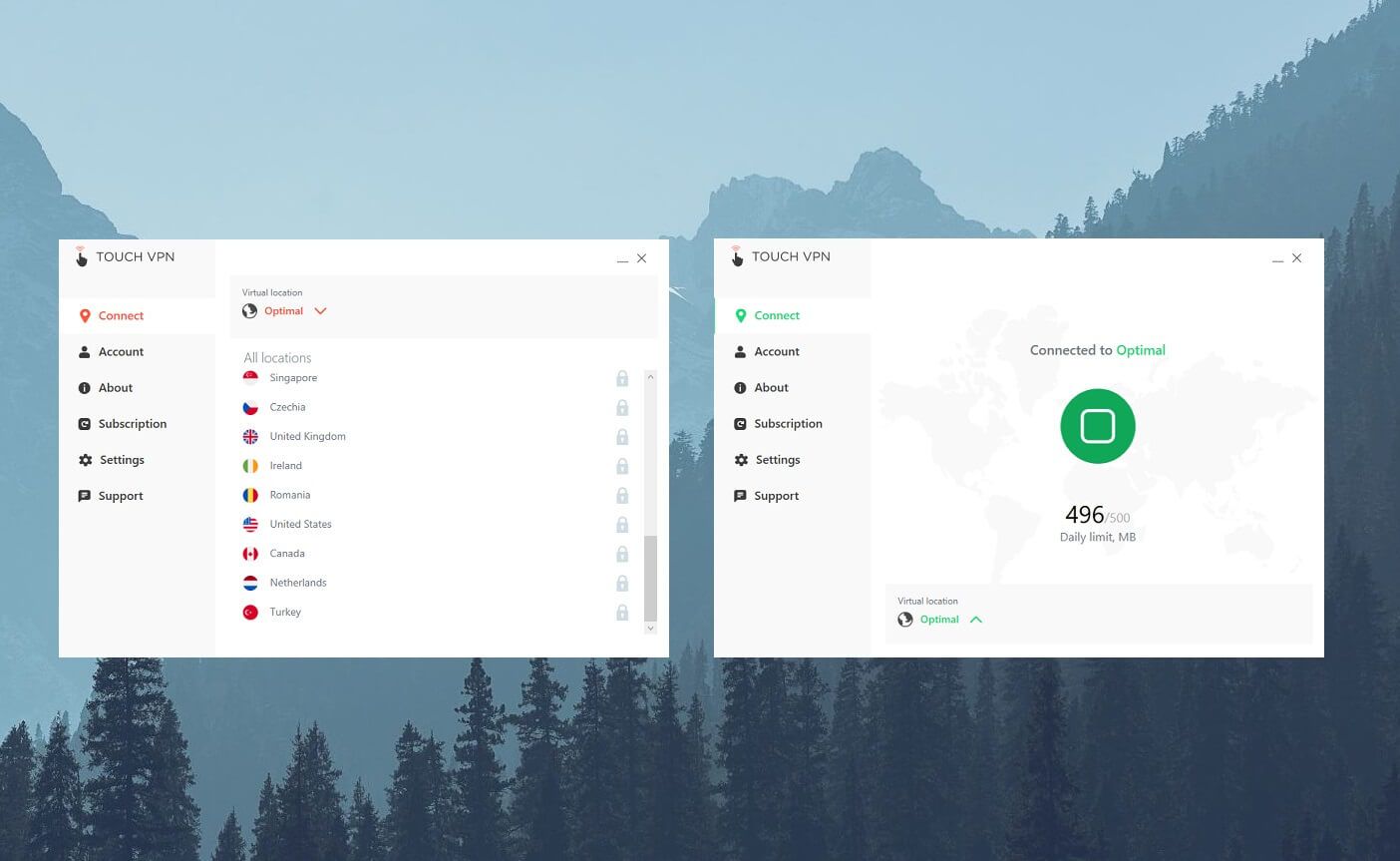Select United Kingdom from the locations list
Viewport: 1400px width, 861px height.
pyautogui.click(x=437, y=436)
